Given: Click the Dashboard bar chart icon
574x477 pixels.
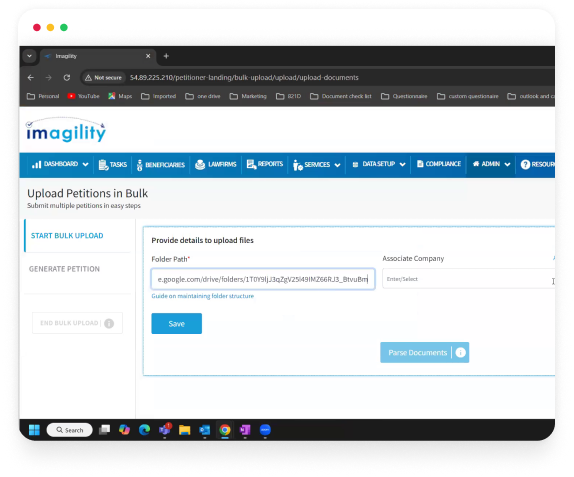Looking at the screenshot, I should point(36,165).
